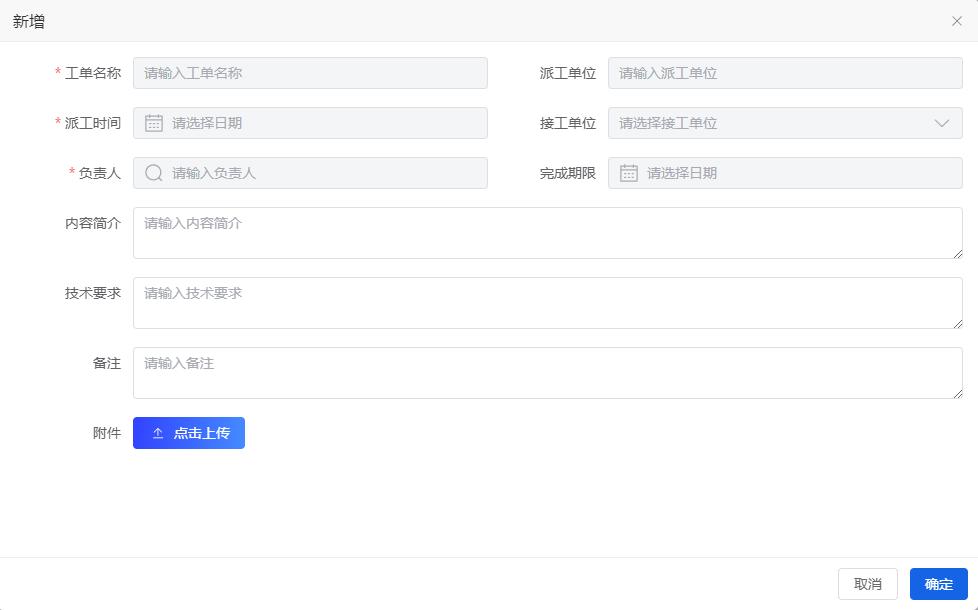The height and width of the screenshot is (610, 978).
Task: Click the 确定 button
Action: pos(938,584)
